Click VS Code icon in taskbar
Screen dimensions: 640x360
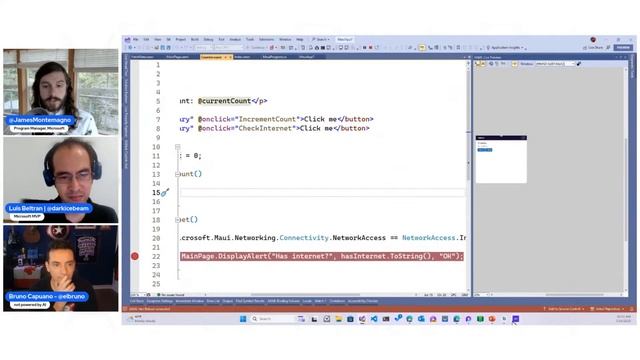tap(374, 319)
